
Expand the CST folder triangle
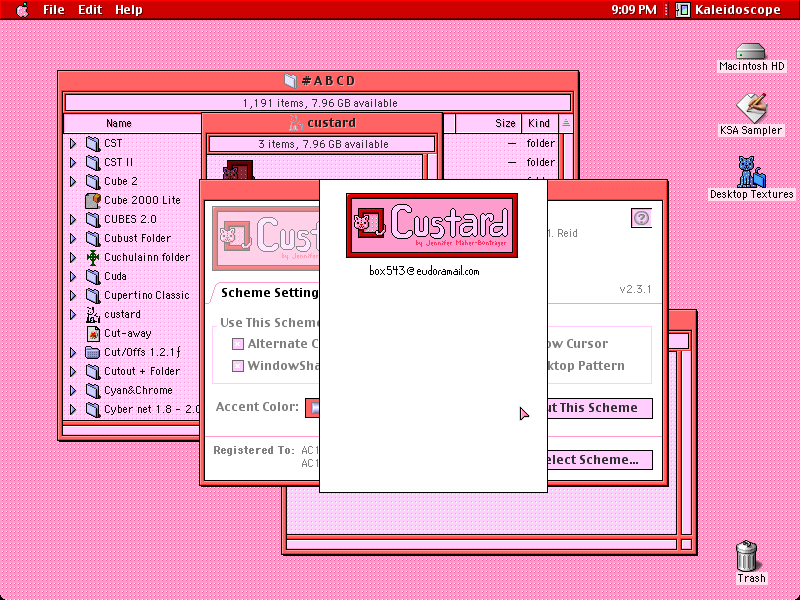click(73, 143)
